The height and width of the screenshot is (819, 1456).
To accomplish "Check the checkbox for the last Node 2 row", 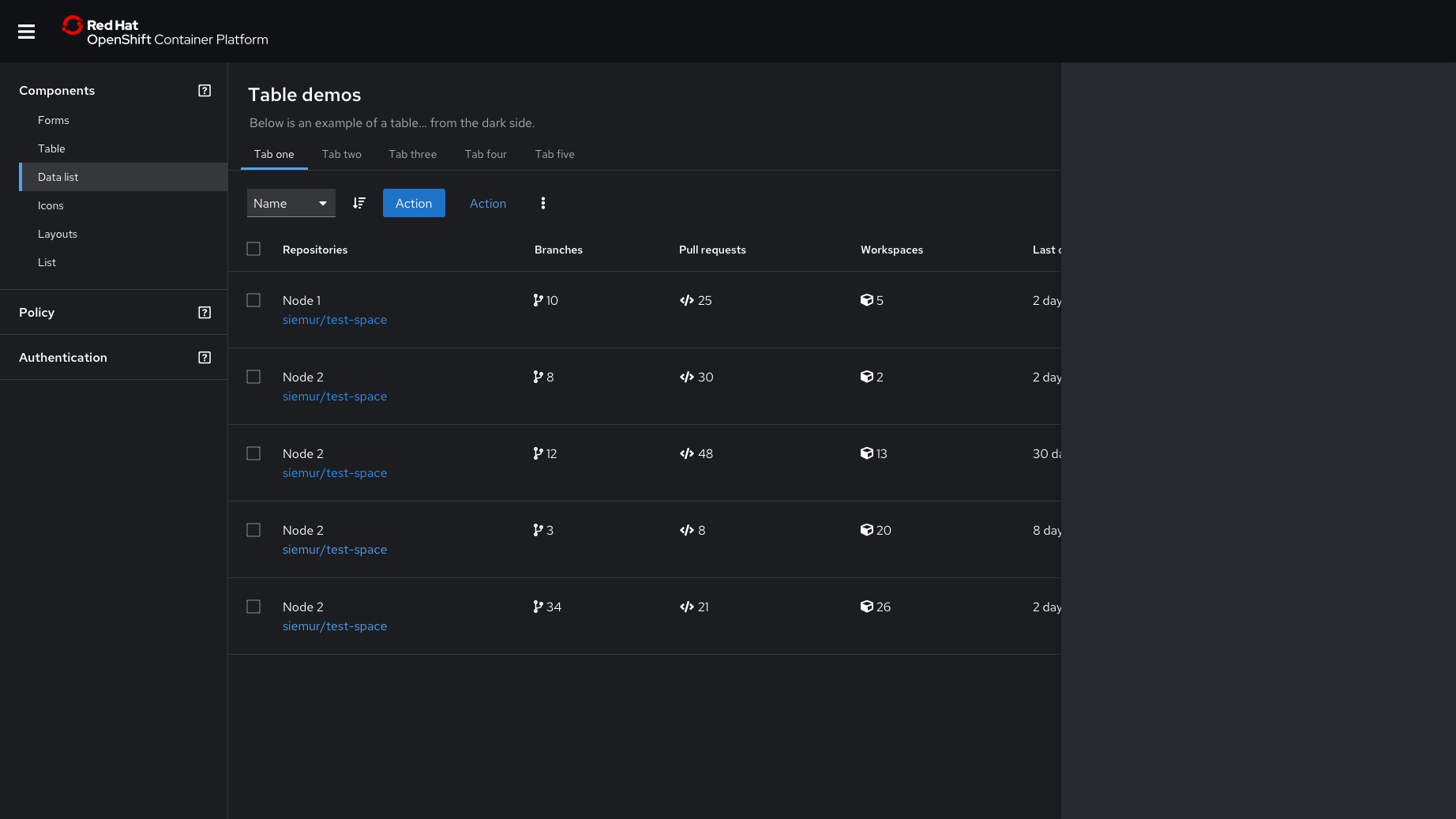I will tap(253, 607).
